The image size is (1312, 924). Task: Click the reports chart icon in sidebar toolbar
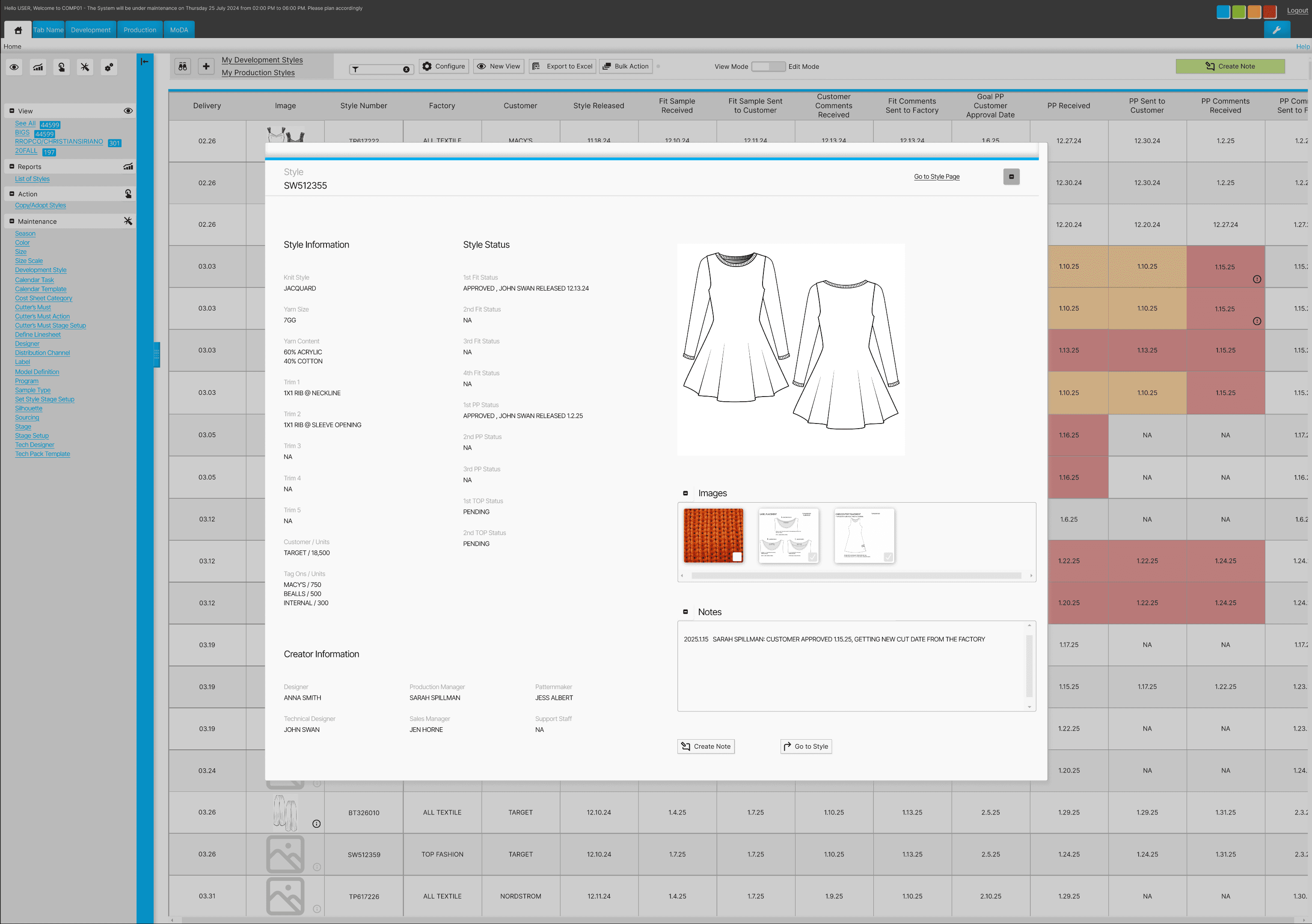pyautogui.click(x=38, y=68)
